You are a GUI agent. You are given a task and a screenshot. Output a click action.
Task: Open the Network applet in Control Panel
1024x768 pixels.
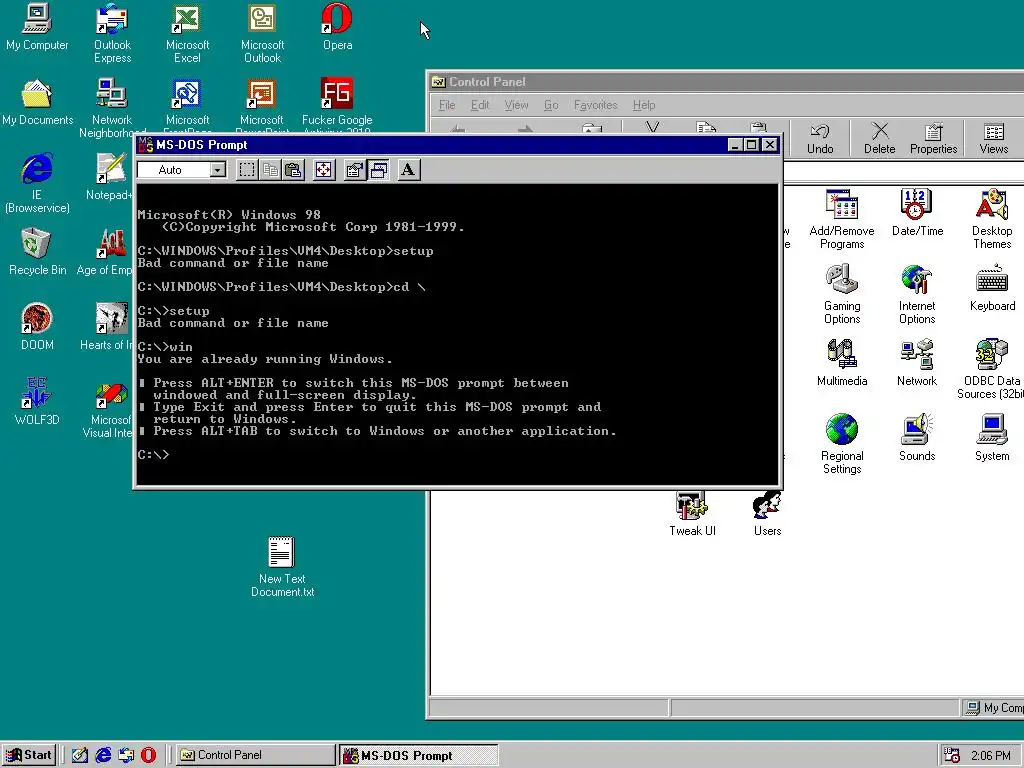917,362
